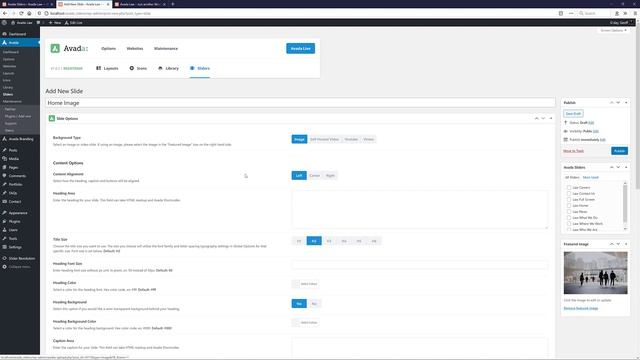
Task: Open the Websites menu in Avada header
Action: click(135, 49)
